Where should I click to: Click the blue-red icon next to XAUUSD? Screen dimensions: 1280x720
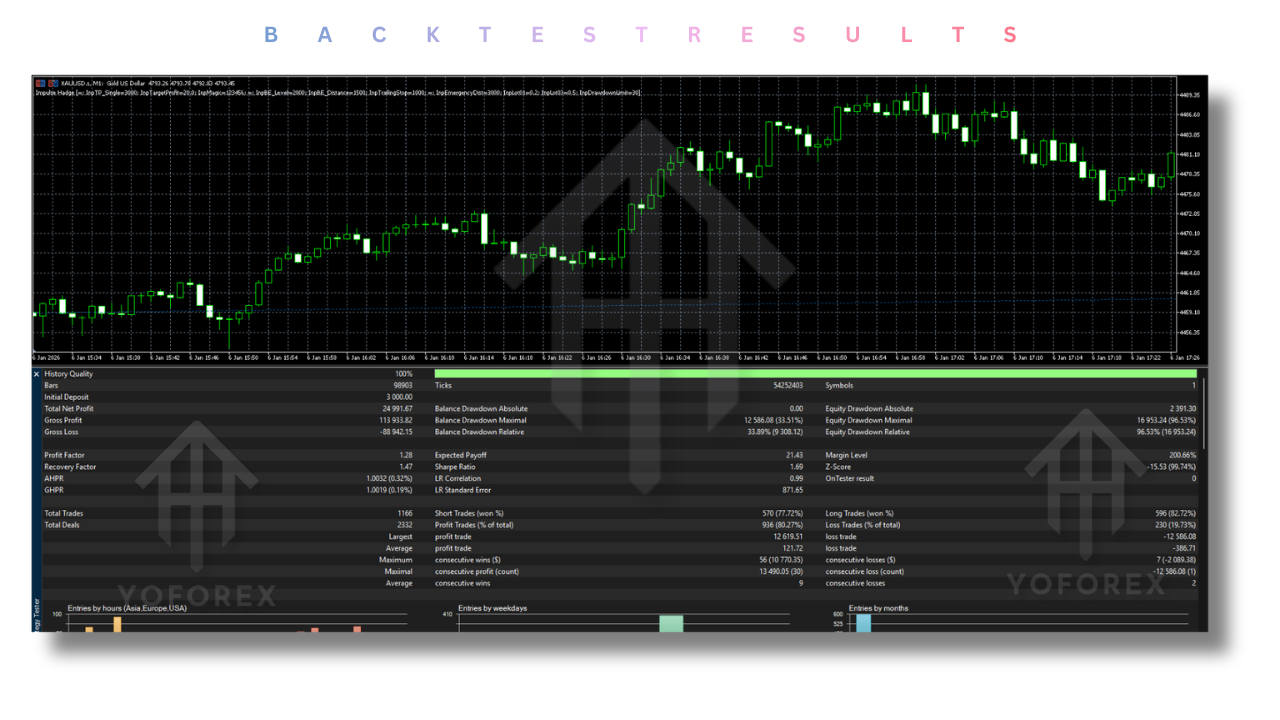coord(52,83)
